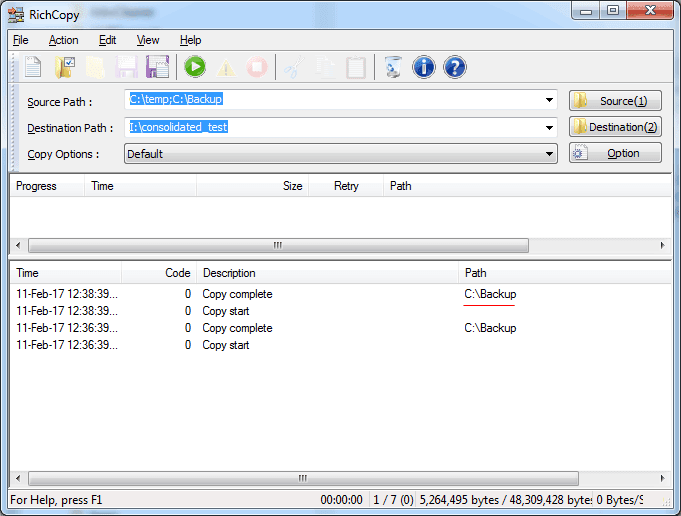Click the 'For Help, press F1' status text

tap(56, 500)
